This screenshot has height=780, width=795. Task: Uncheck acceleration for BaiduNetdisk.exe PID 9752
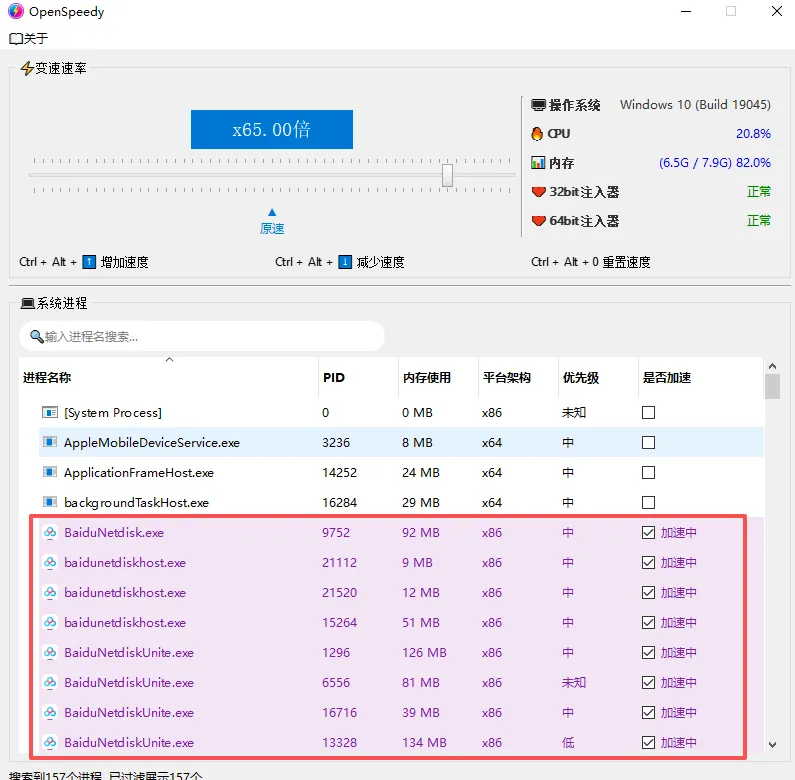tap(648, 533)
